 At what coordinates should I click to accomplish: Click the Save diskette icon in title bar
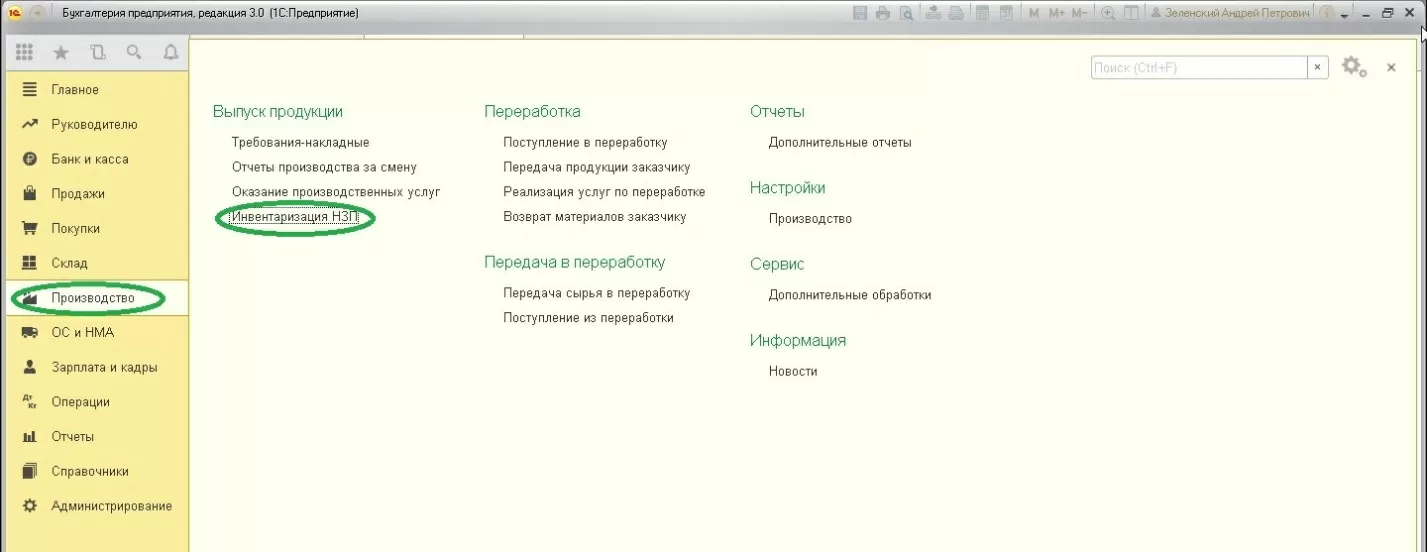(x=860, y=13)
